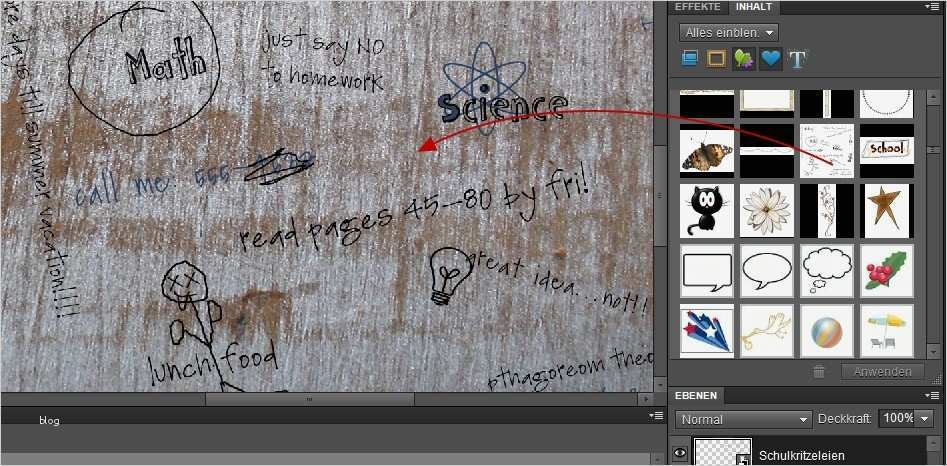Click the content panel scrollbar thumb

(932, 150)
